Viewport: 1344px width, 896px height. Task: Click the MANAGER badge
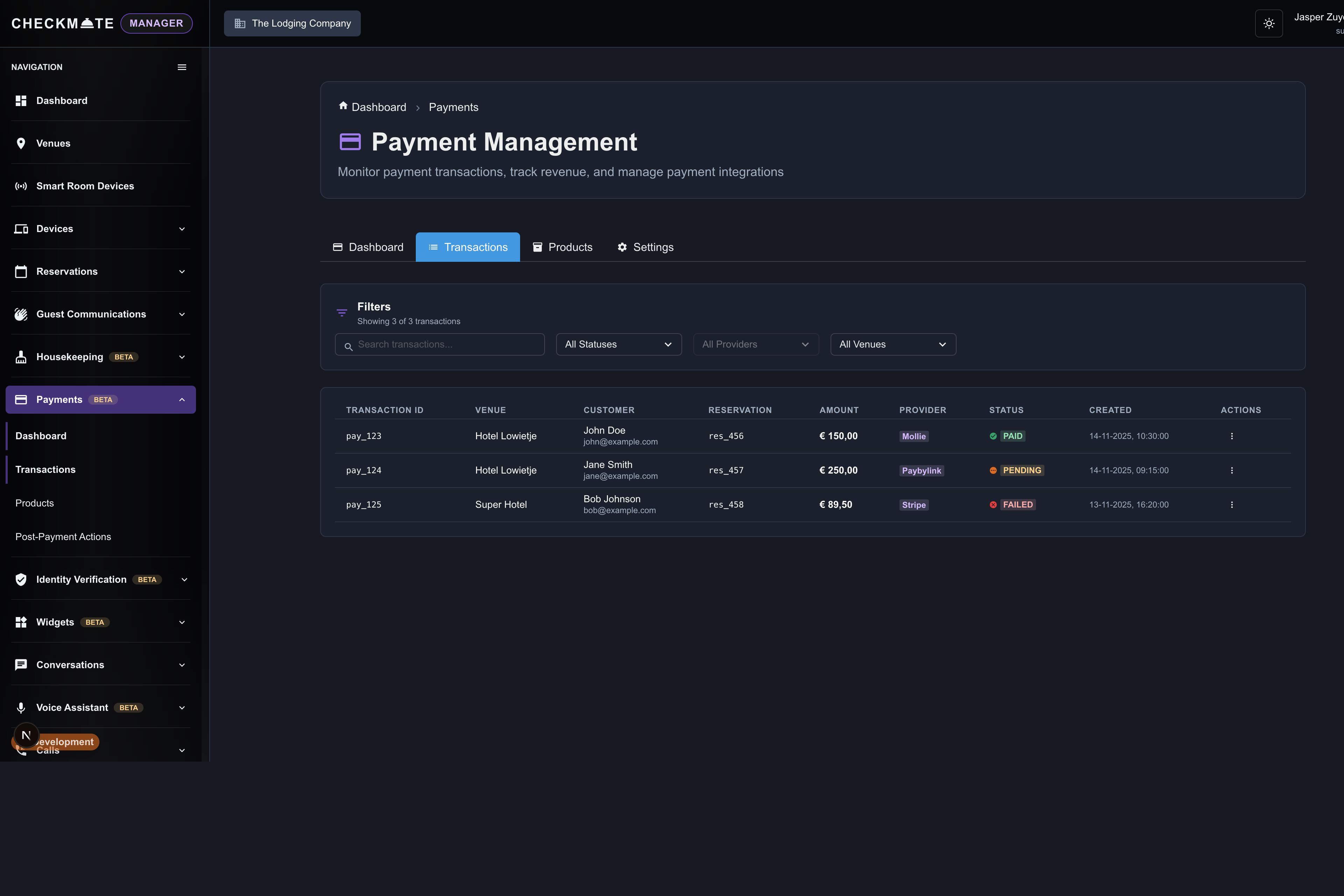[156, 23]
